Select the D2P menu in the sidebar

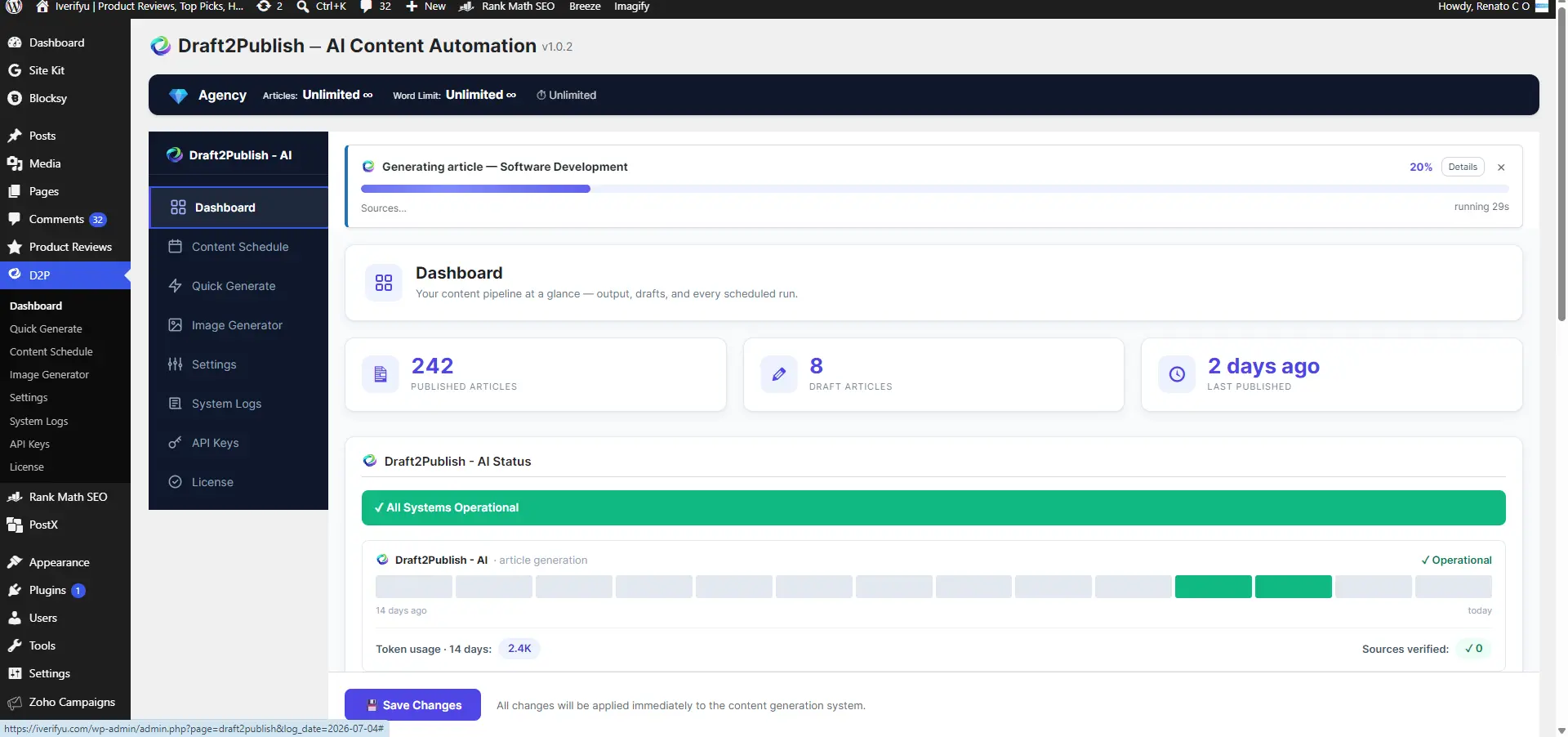(x=65, y=275)
